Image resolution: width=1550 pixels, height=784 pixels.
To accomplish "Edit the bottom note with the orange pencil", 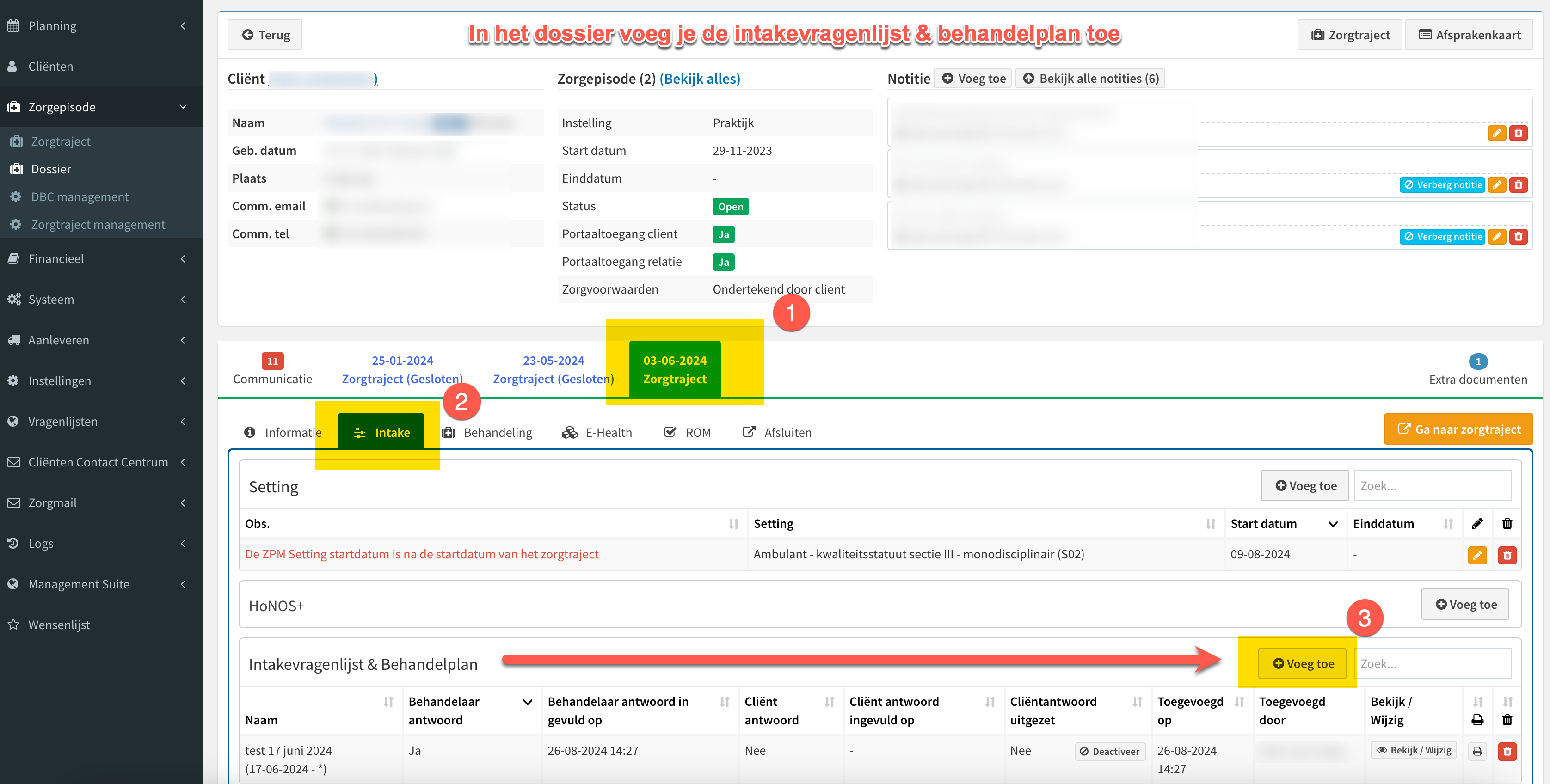I will 1496,237.
